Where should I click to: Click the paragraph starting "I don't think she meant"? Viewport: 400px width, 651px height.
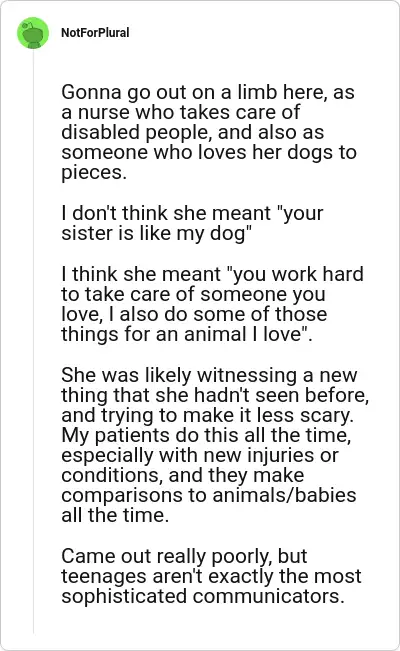(192, 223)
